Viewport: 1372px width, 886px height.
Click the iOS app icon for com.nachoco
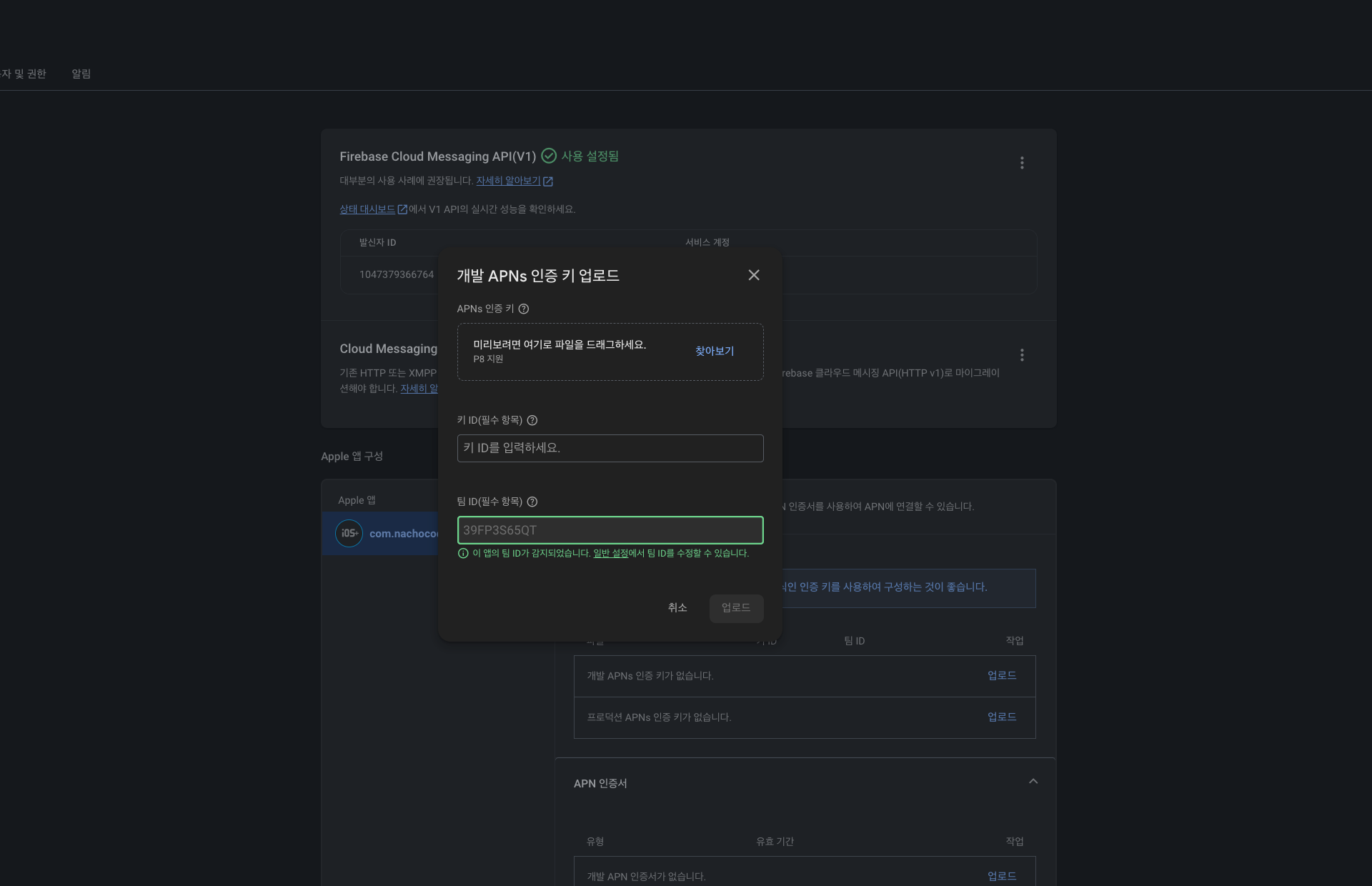pyautogui.click(x=349, y=533)
